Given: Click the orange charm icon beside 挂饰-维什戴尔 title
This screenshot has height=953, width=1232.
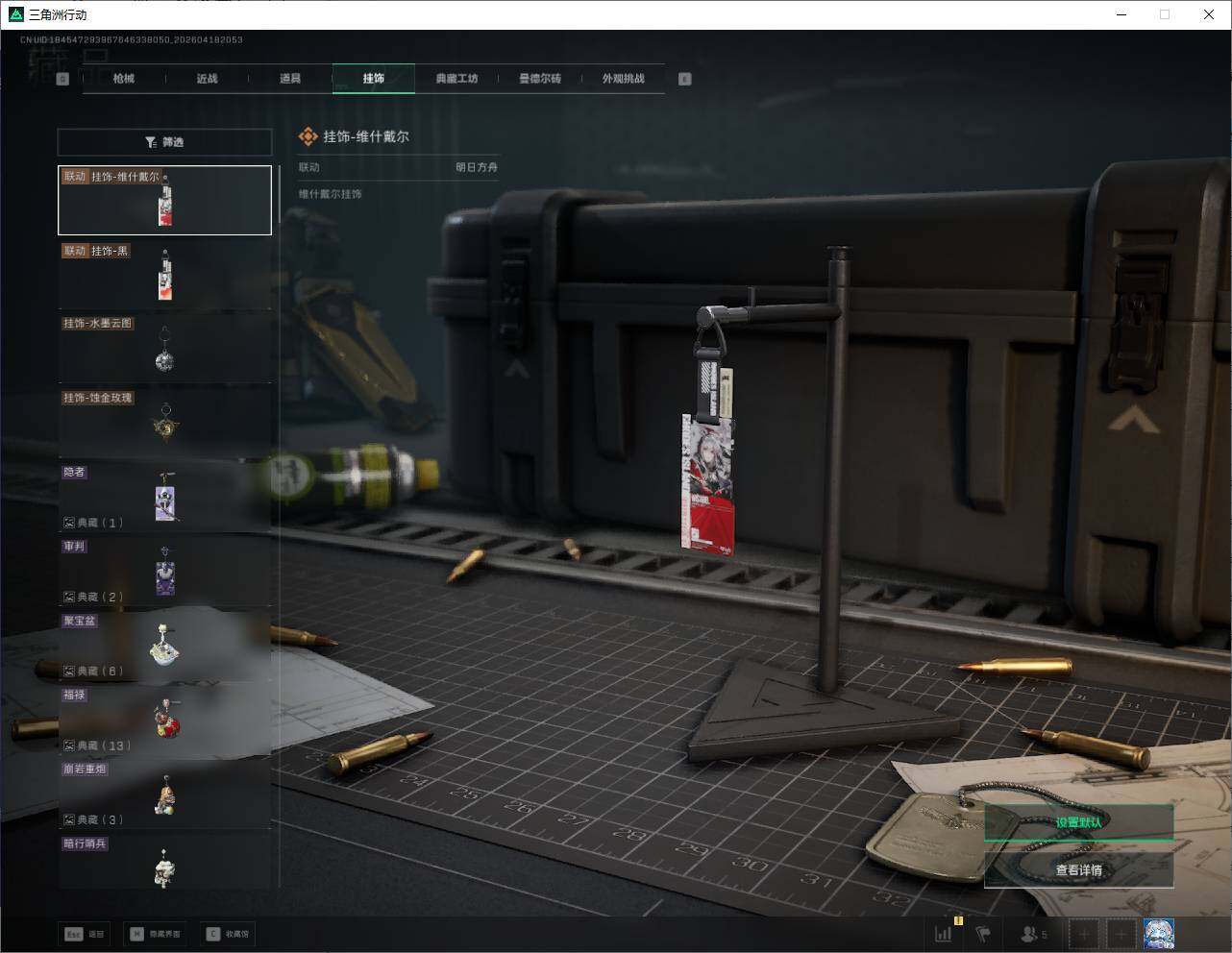Looking at the screenshot, I should coord(308,137).
